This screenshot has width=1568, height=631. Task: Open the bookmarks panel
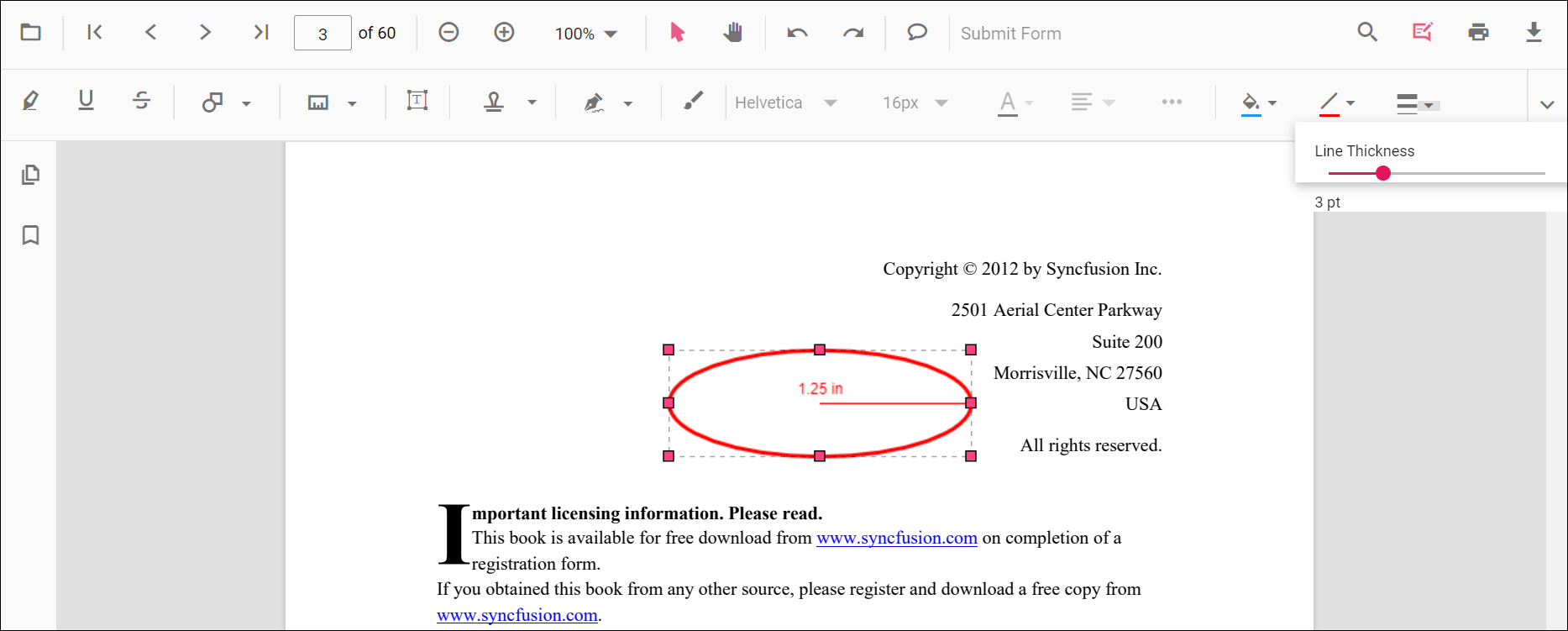31,235
